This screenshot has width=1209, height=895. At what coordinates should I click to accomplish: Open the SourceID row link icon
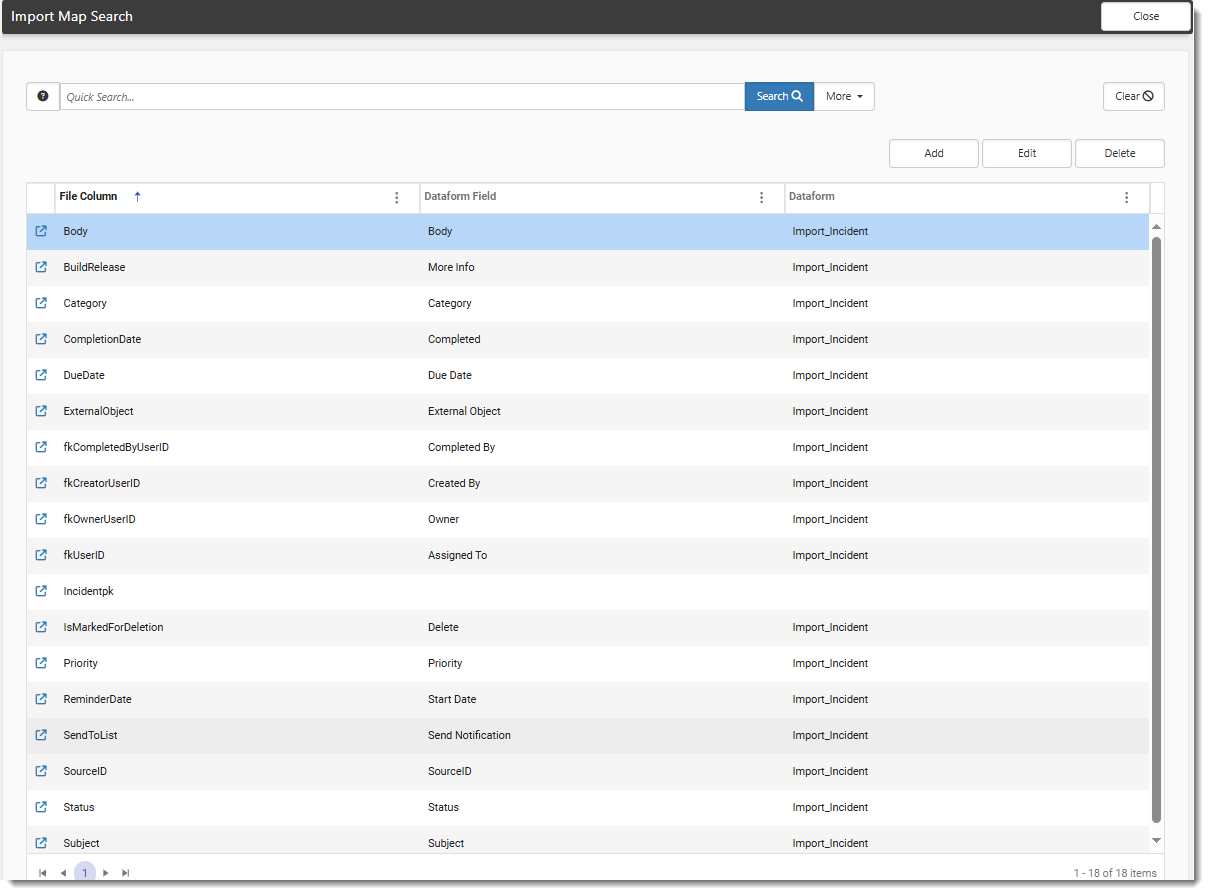pyautogui.click(x=41, y=771)
